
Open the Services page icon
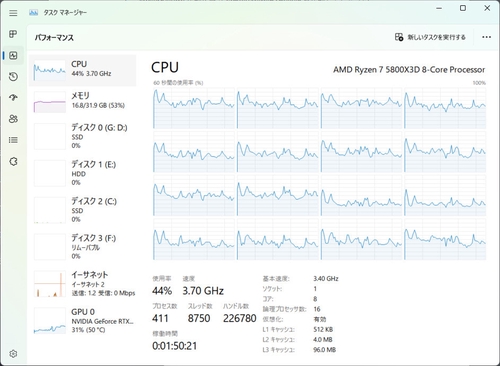click(x=13, y=162)
